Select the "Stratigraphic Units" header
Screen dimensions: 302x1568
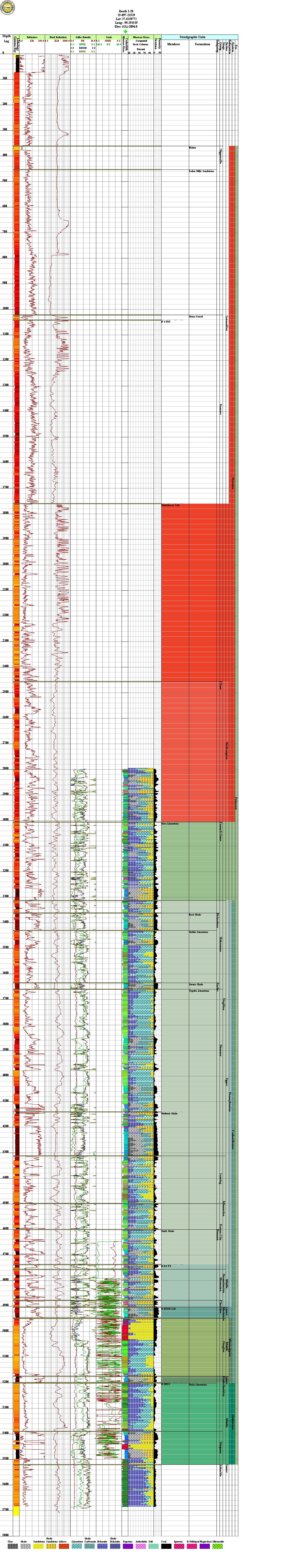[192, 37]
